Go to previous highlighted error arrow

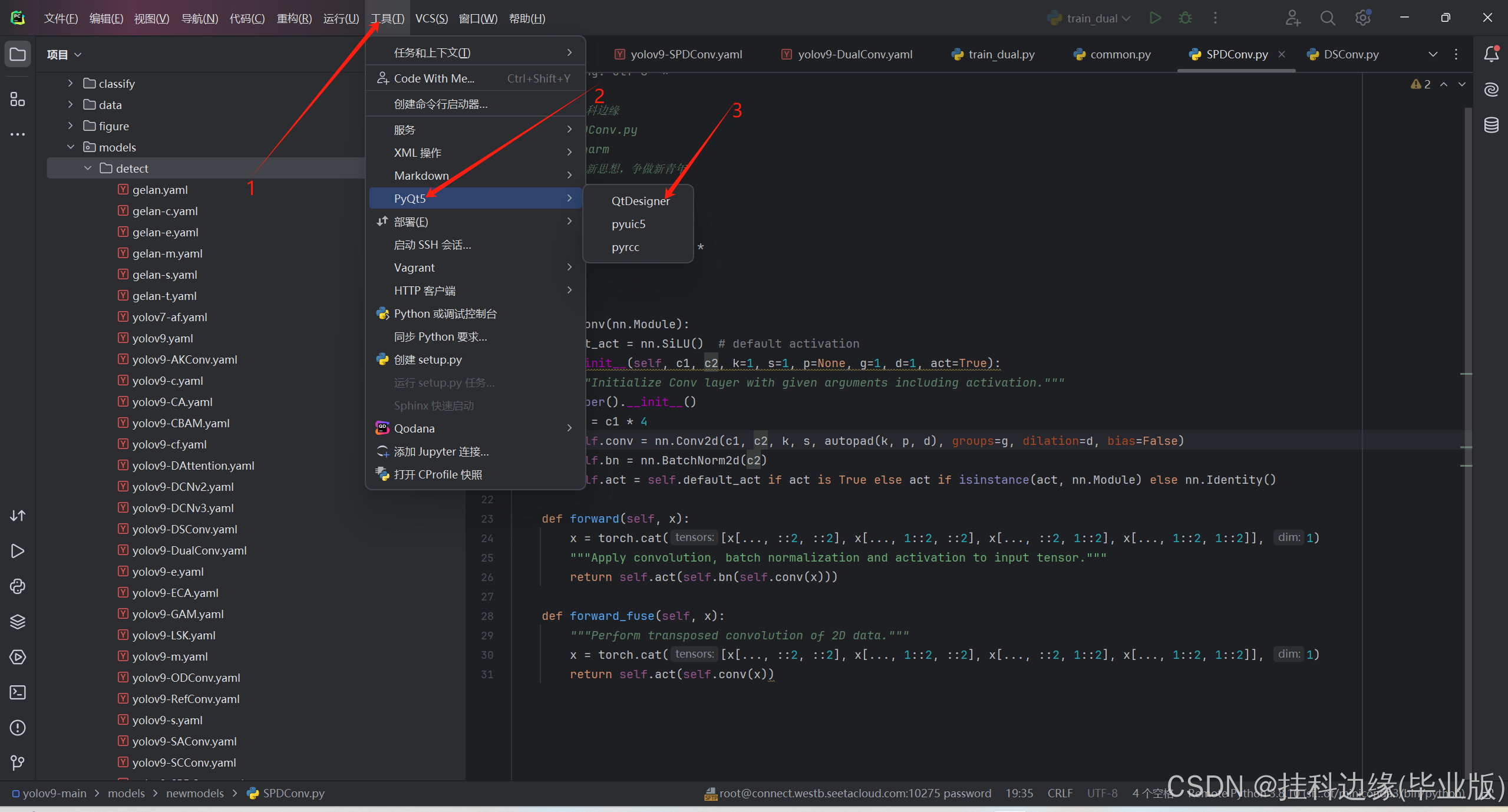[x=1444, y=84]
